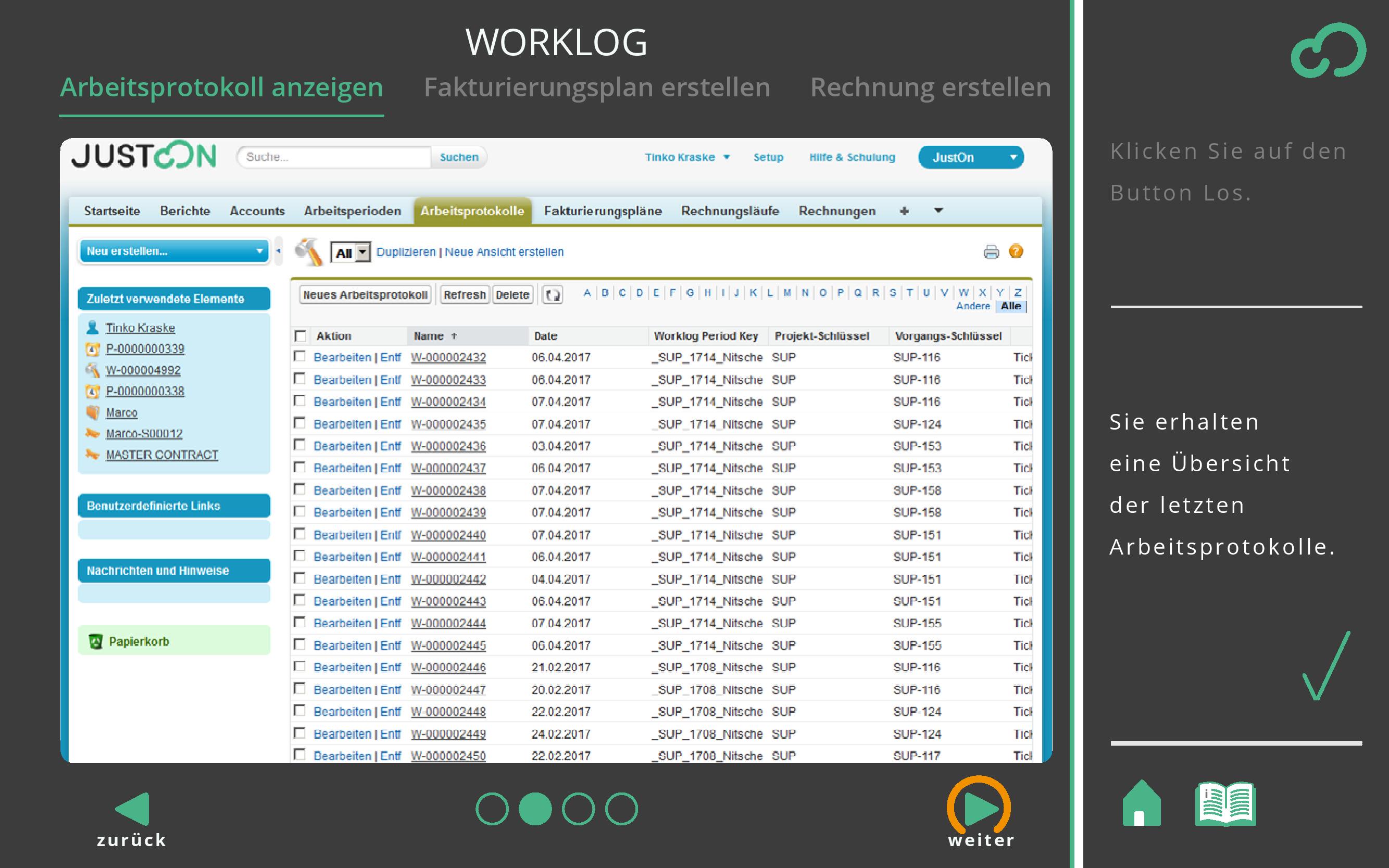Check the box for row W-000002440

pos(300,534)
